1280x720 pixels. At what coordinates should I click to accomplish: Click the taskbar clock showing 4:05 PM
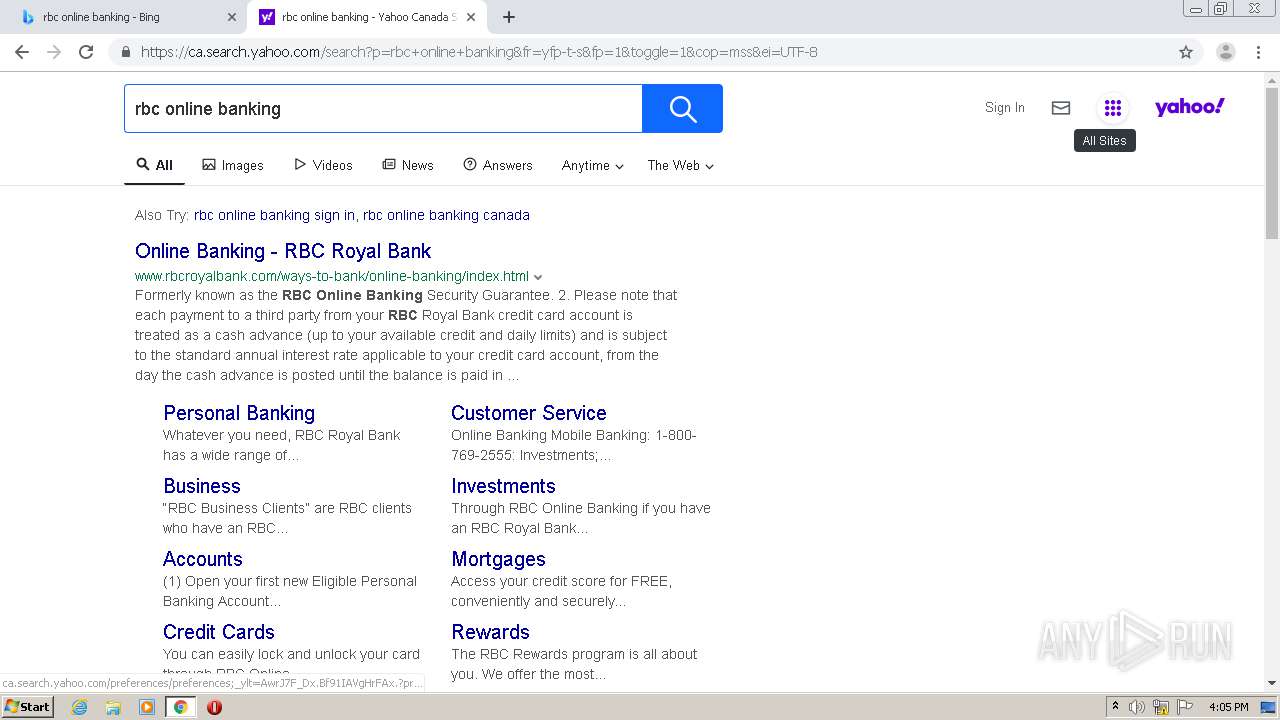[1228, 707]
